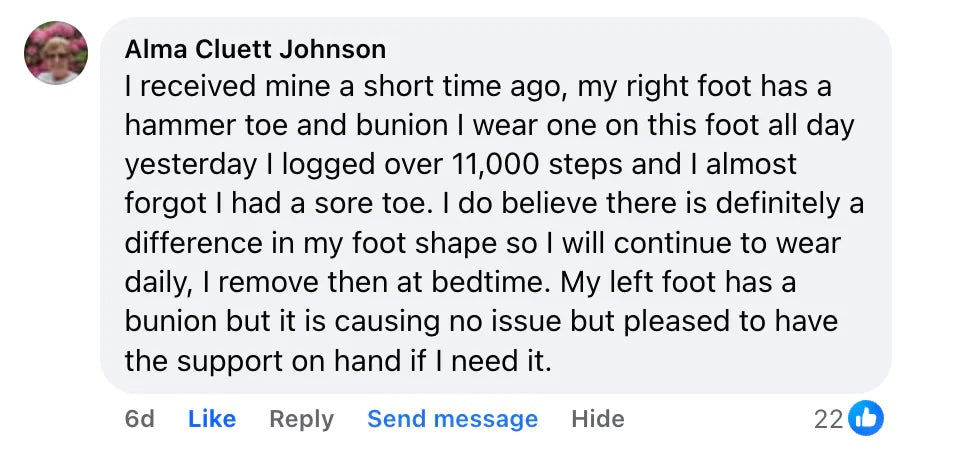The height and width of the screenshot is (452, 978).
Task: Like Alma's comment
Action: 212,419
